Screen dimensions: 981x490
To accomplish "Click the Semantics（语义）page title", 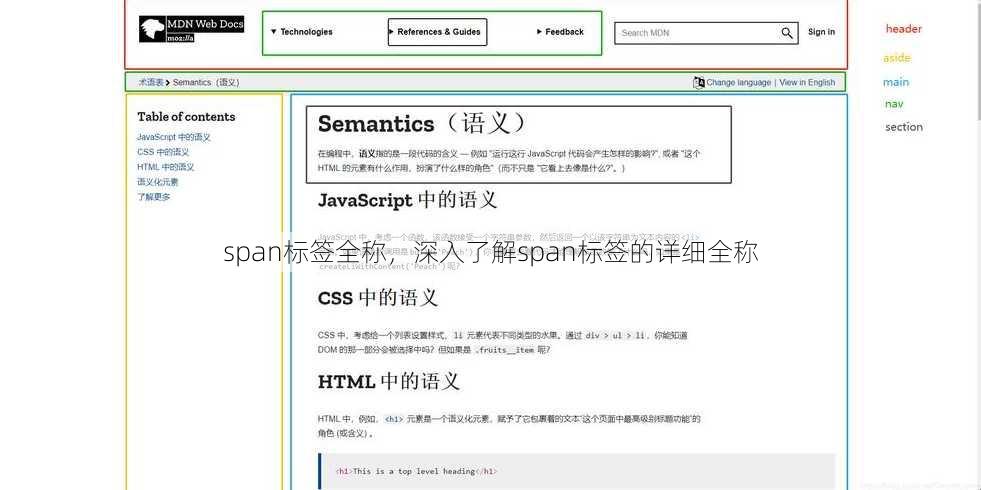I will pos(424,123).
